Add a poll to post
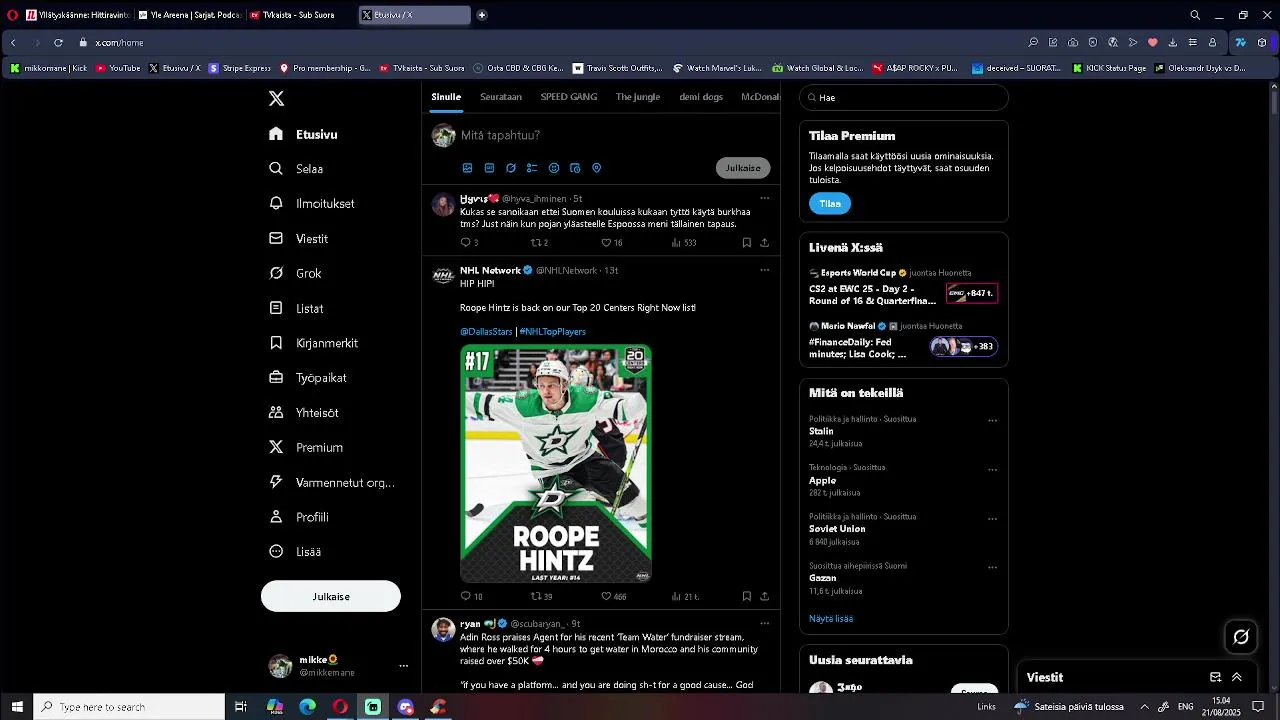Image resolution: width=1280 pixels, height=720 pixels. [x=532, y=168]
